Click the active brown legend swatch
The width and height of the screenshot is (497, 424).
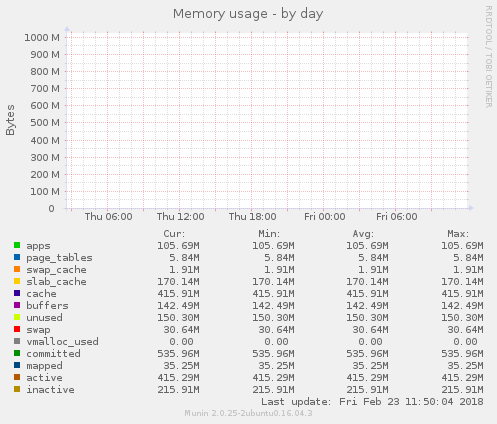[x=17, y=377]
